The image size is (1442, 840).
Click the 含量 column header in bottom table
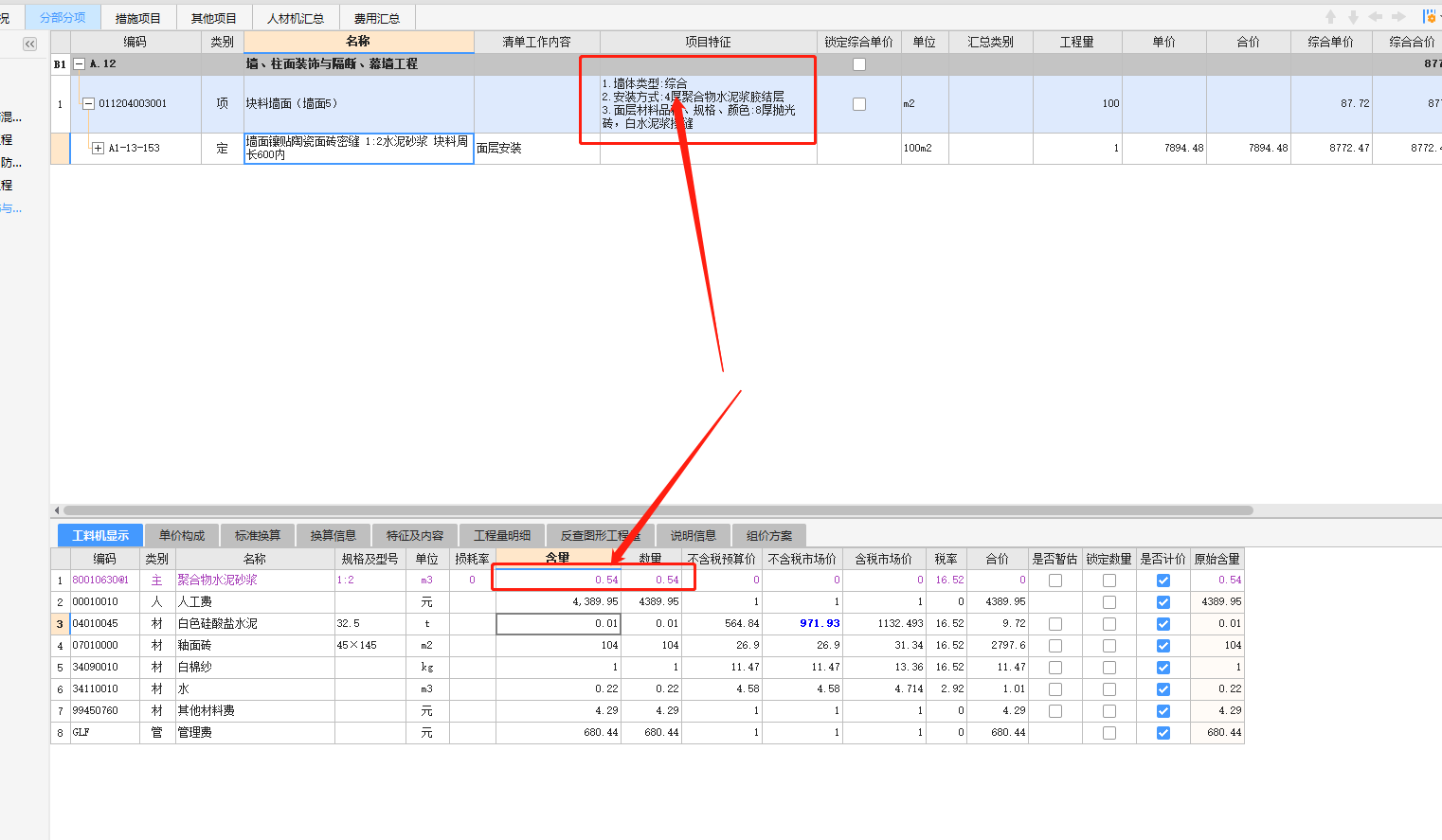(558, 559)
